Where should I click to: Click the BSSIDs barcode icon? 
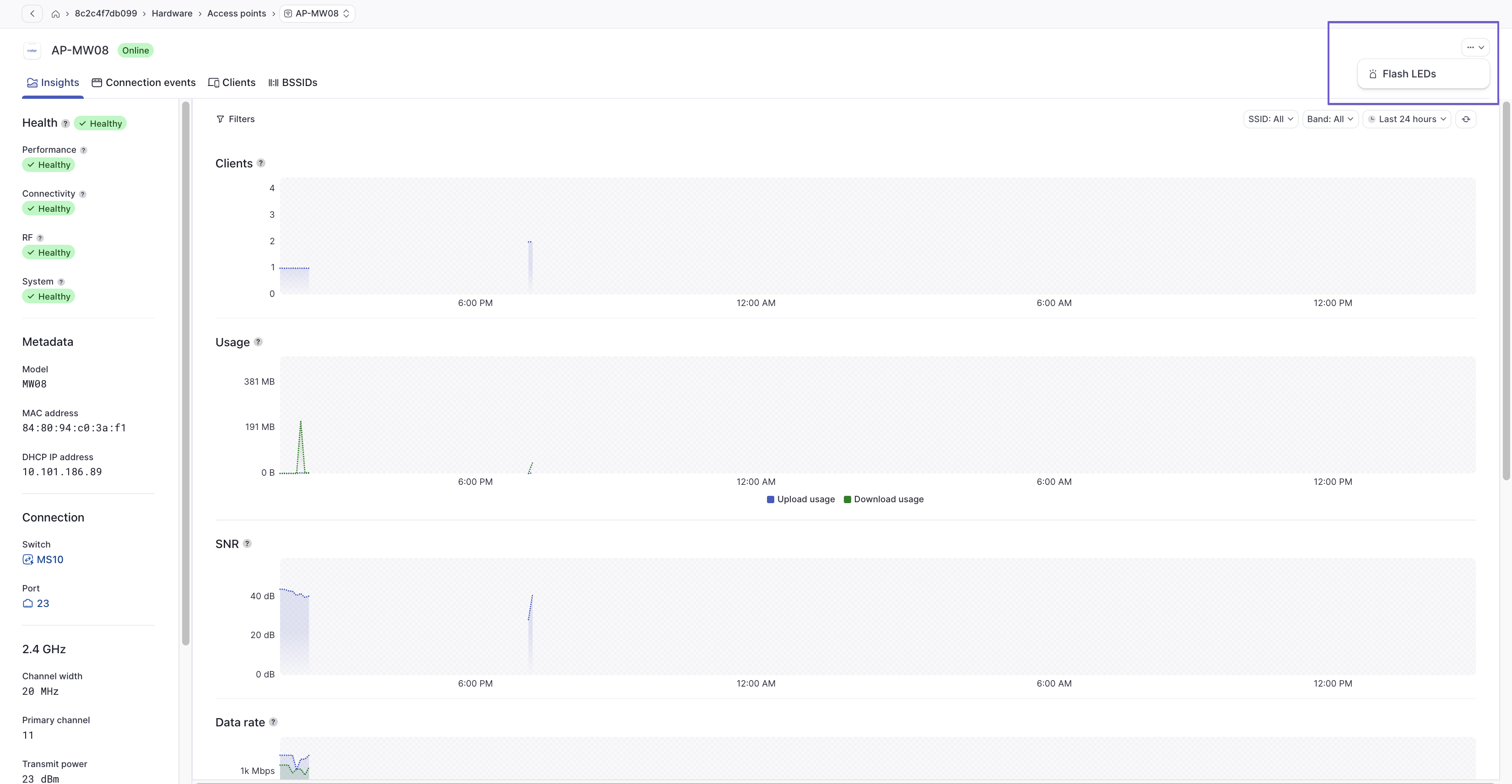[274, 83]
